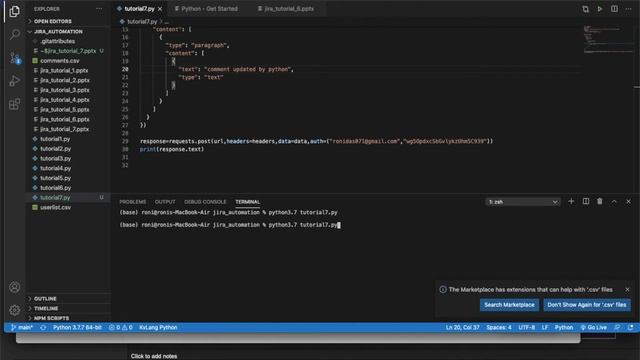640x360 pixels.
Task: Open the Search view in activity bar
Action: (14, 34)
